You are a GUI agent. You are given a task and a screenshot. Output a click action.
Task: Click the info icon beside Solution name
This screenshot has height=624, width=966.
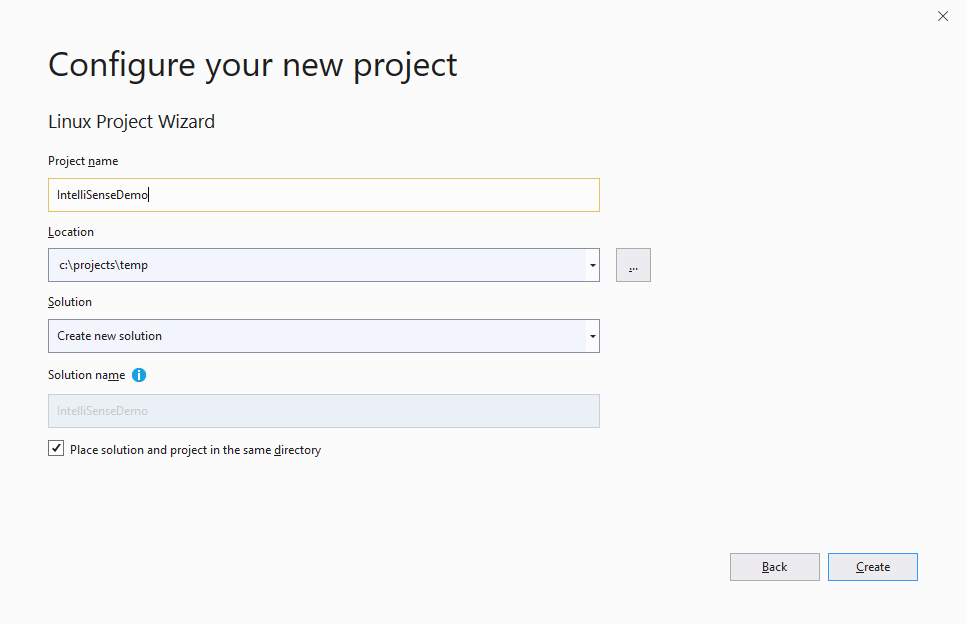(x=139, y=375)
